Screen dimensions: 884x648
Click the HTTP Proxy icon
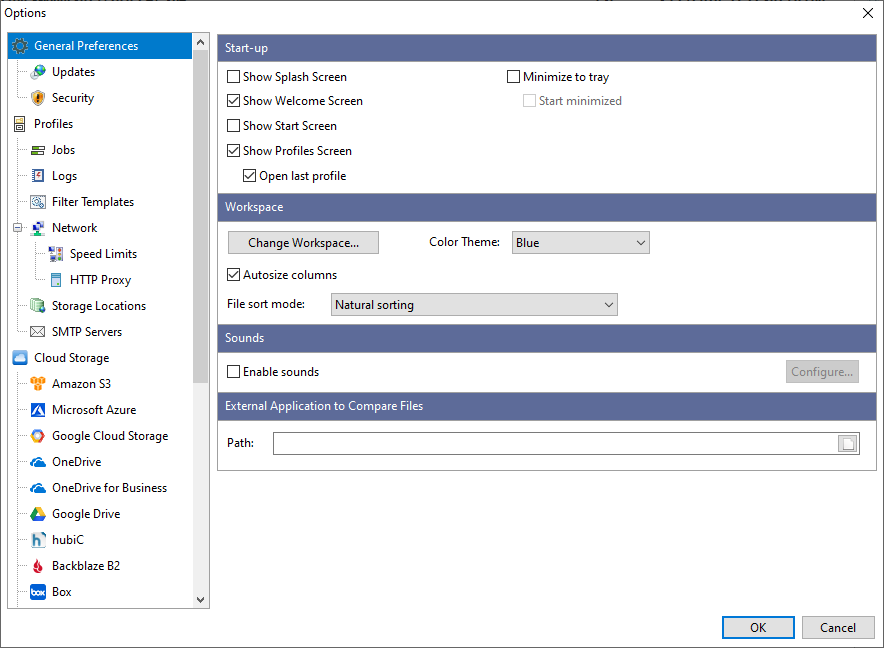pos(56,280)
